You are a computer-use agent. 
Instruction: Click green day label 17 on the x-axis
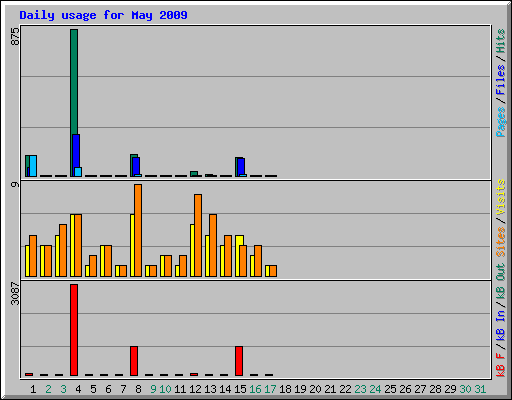[x=270, y=389]
